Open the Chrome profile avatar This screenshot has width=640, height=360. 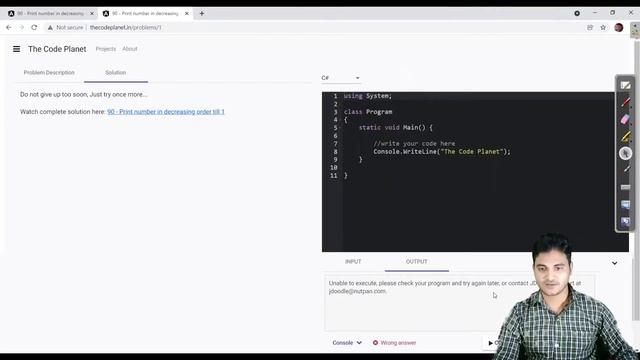pos(619,27)
